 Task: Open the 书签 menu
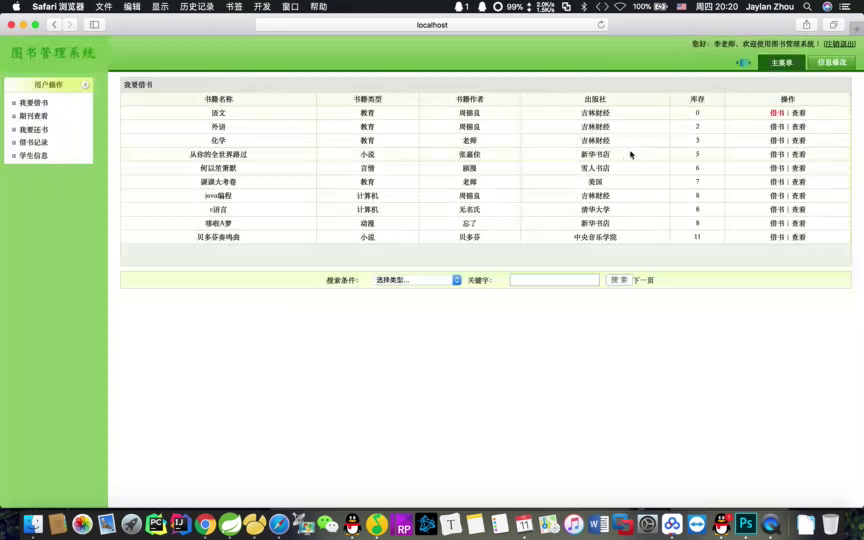(234, 7)
